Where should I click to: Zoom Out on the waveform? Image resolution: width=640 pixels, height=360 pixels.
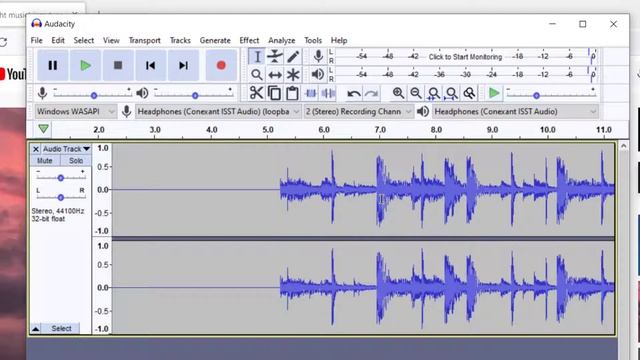[x=416, y=93]
